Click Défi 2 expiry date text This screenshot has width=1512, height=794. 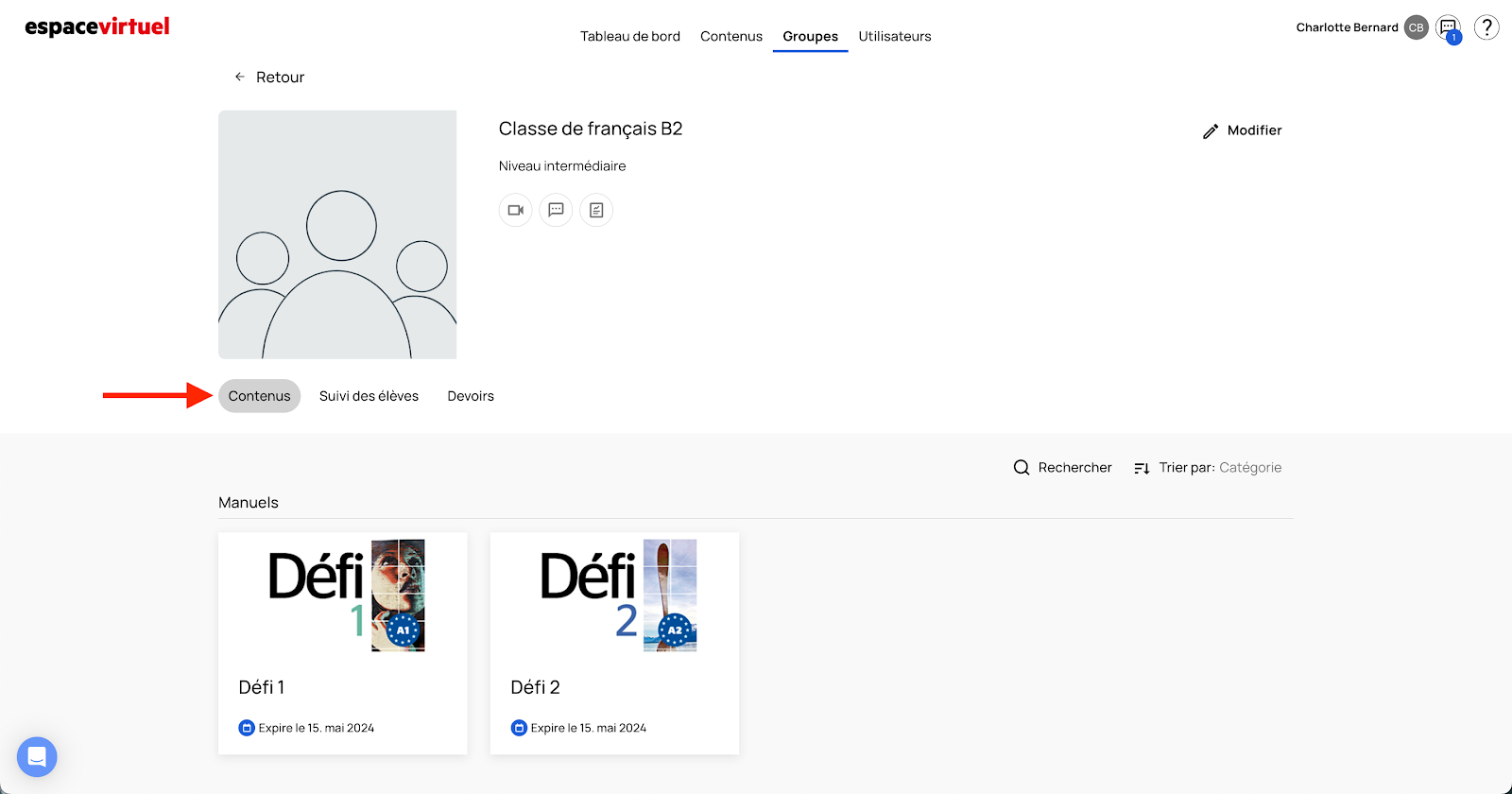pos(589,728)
